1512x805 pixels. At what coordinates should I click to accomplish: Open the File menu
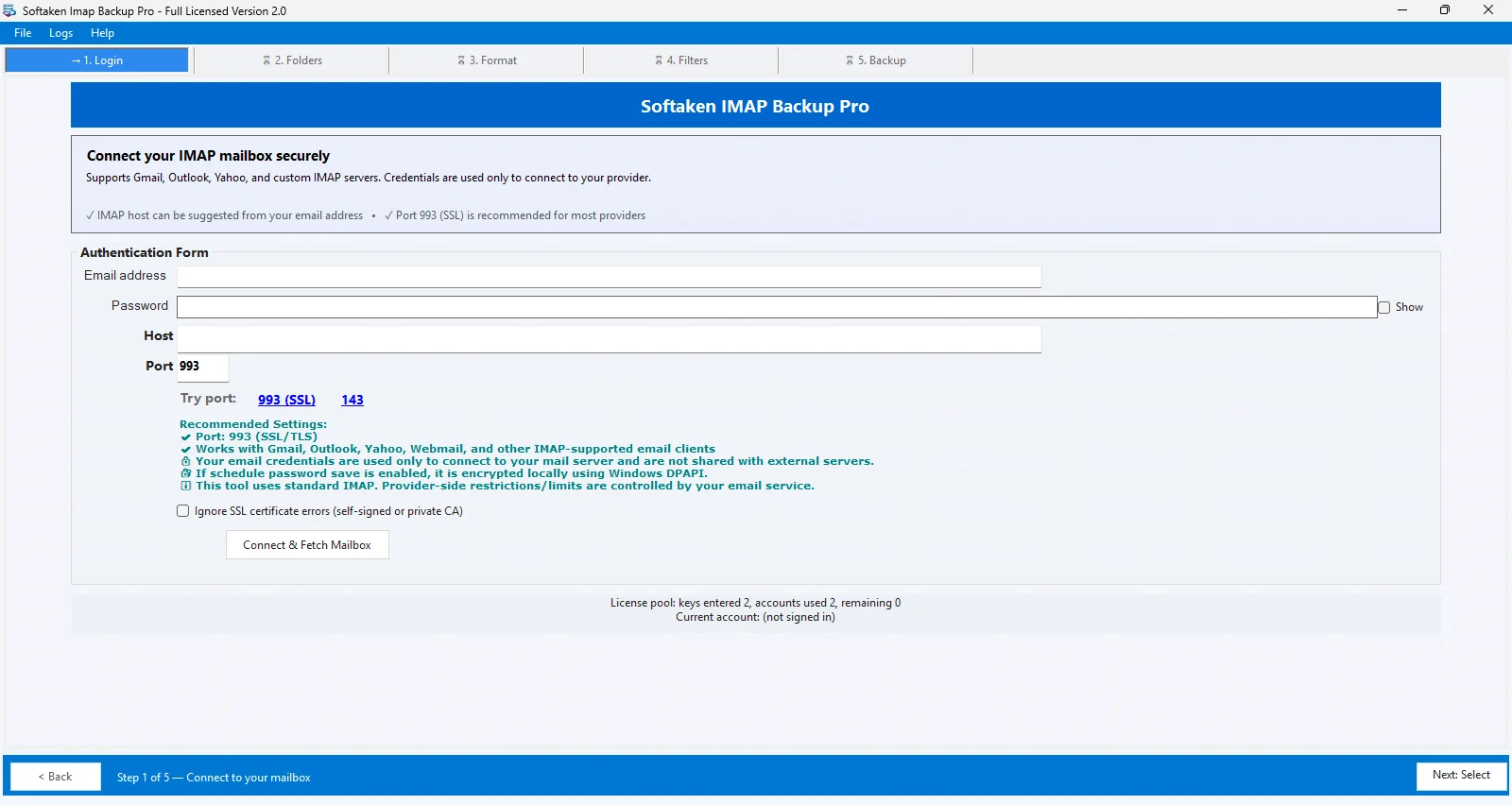[x=23, y=33]
